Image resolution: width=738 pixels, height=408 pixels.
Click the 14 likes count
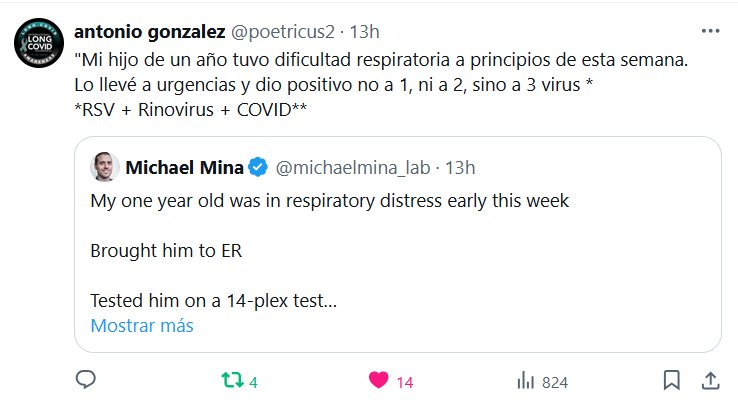coord(405,382)
